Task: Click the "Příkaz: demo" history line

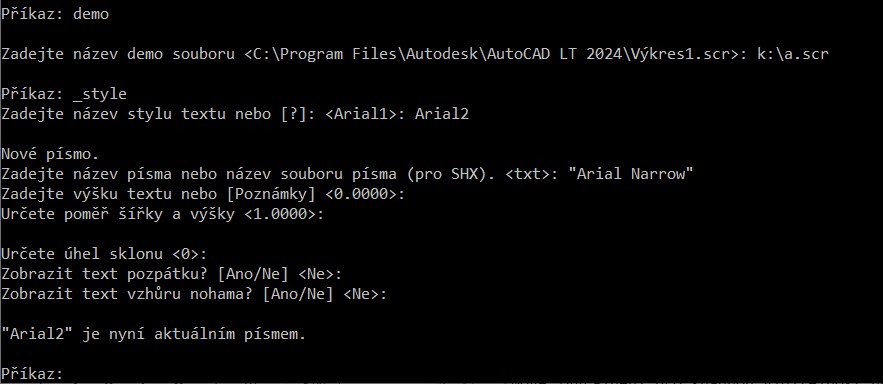Action: coord(55,14)
